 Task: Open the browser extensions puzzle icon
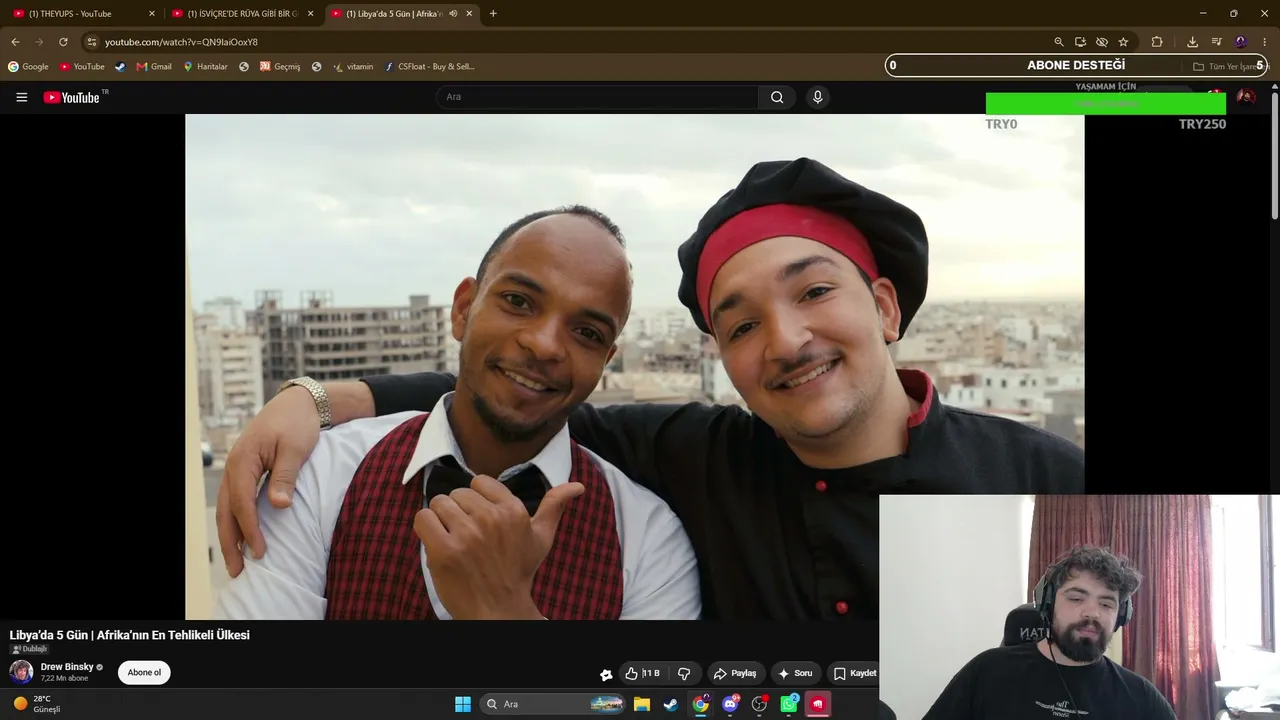[x=1157, y=42]
